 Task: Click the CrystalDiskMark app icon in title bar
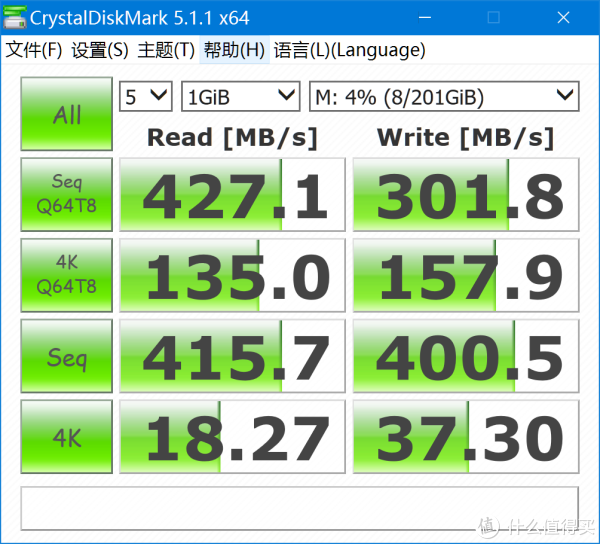coord(15,17)
